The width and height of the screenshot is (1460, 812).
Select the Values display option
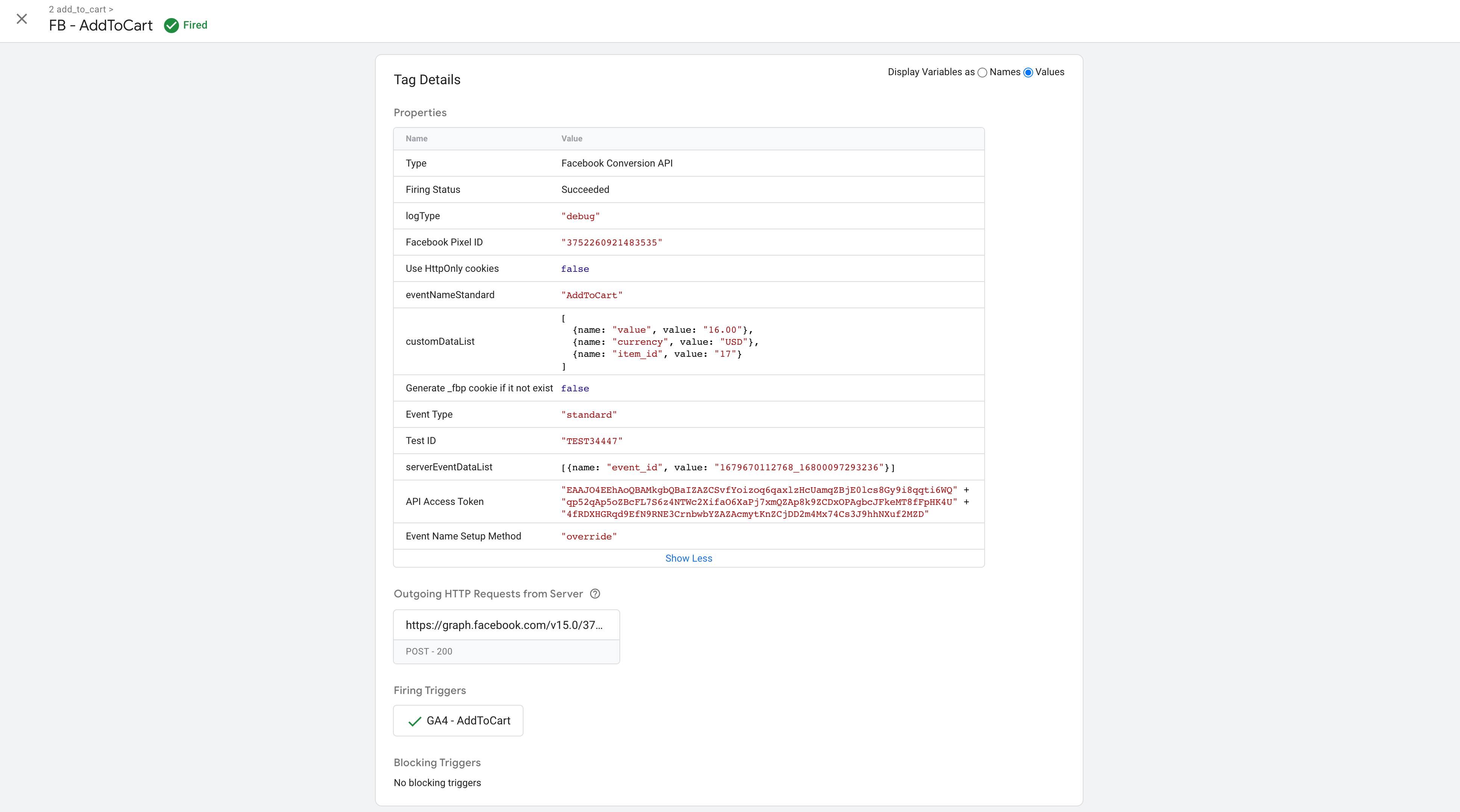coord(1027,73)
